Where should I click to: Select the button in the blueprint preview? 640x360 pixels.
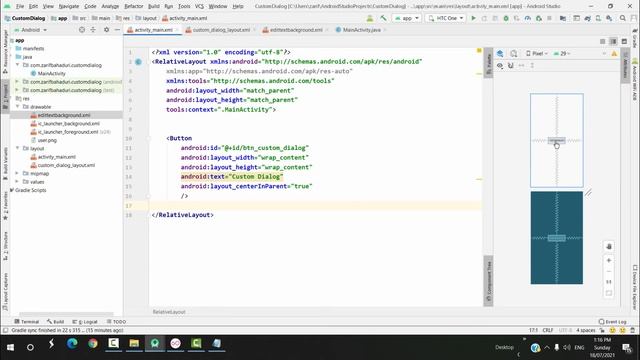pos(557,238)
